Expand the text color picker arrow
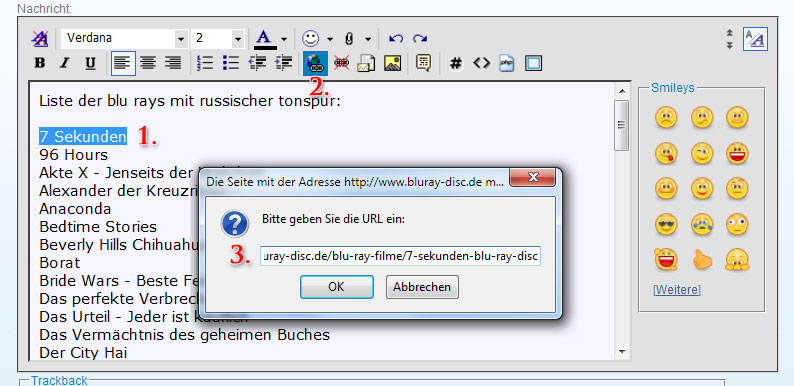Image resolution: width=794 pixels, height=386 pixels. click(284, 39)
